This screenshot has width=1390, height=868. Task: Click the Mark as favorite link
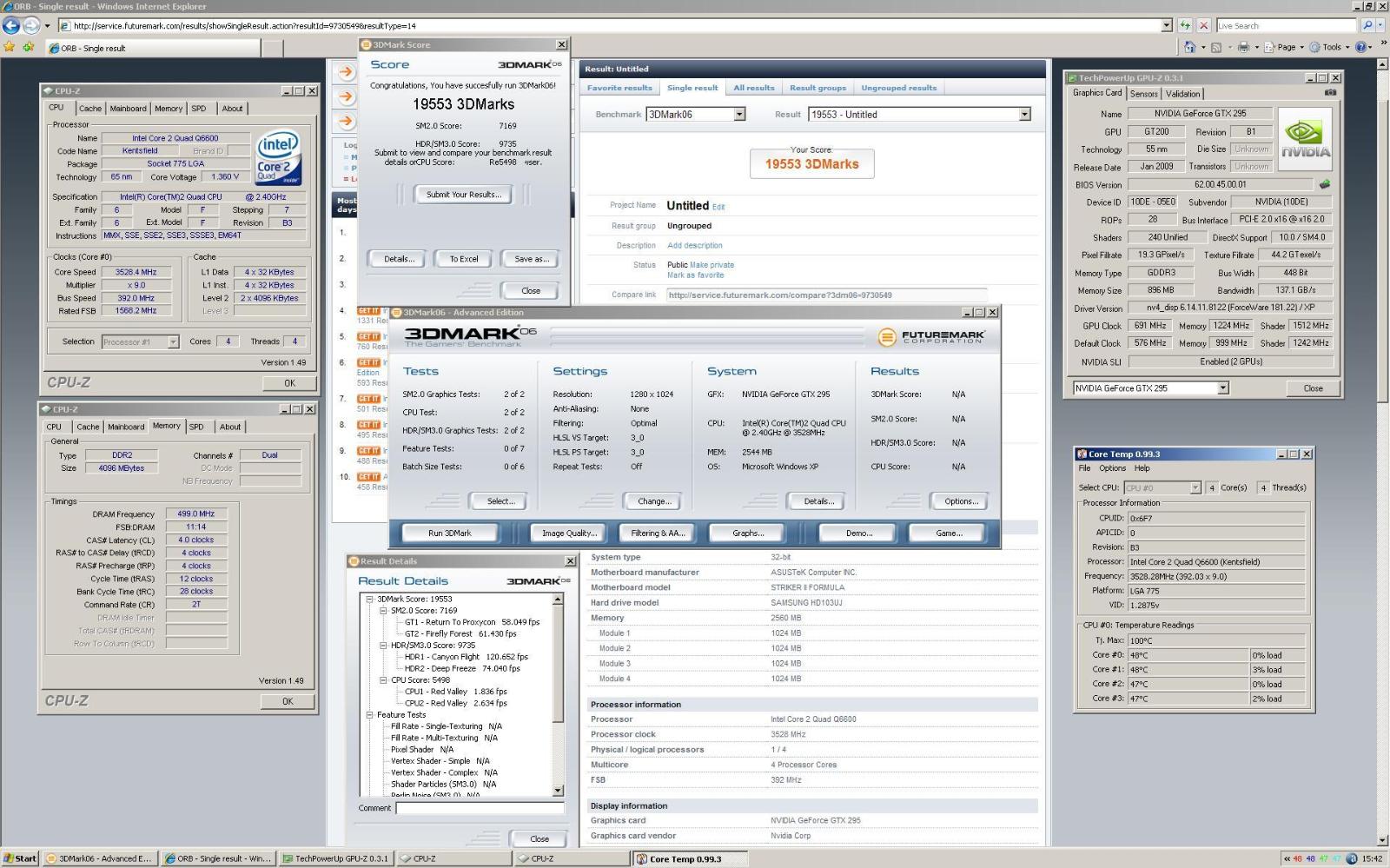pyautogui.click(x=695, y=275)
